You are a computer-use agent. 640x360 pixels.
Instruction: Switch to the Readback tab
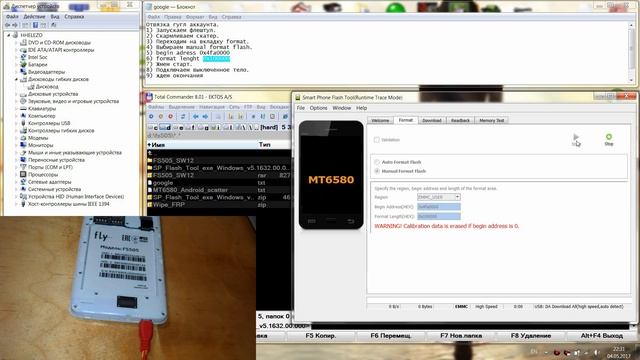point(460,120)
